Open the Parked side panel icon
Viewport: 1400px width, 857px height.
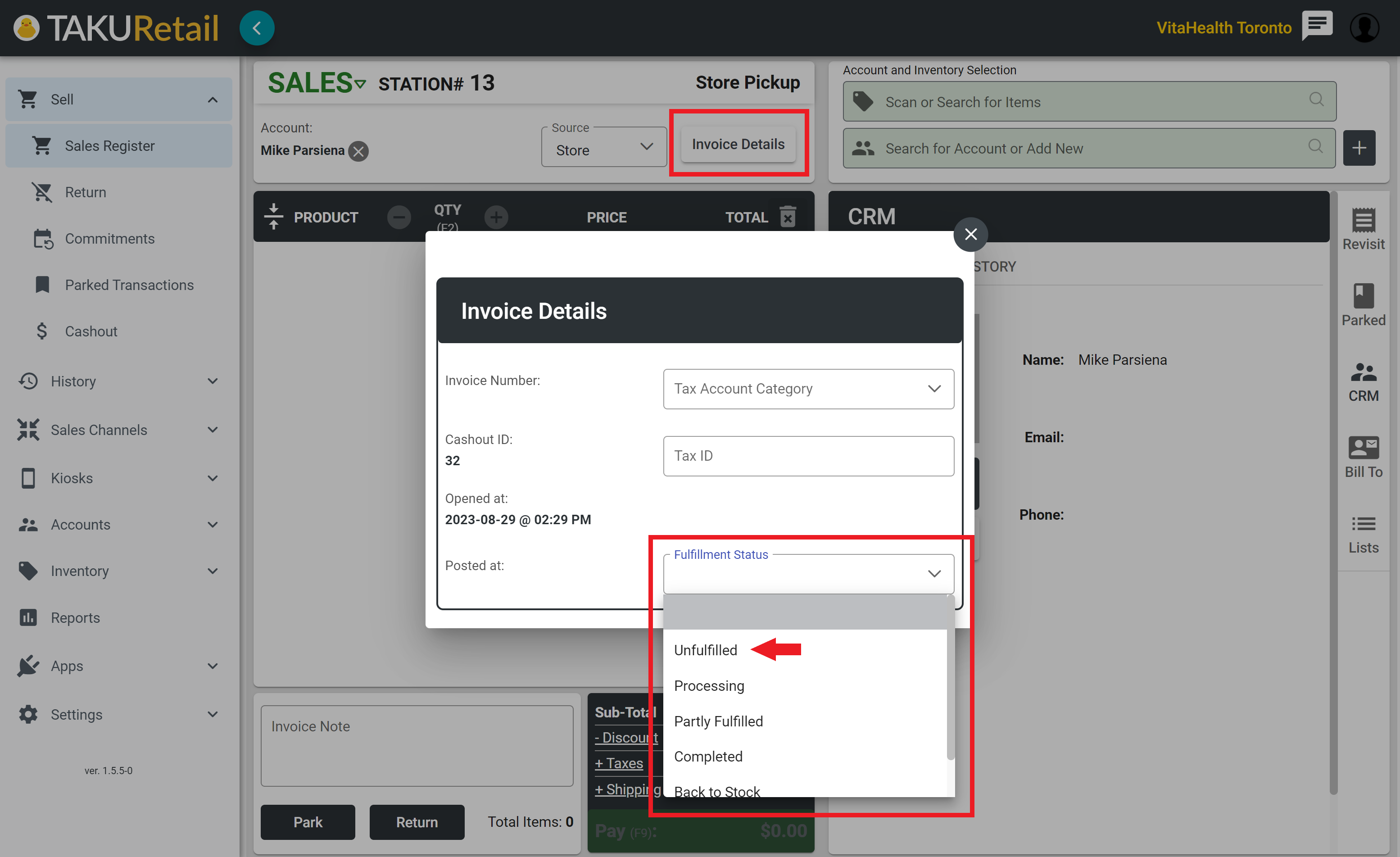[x=1363, y=304]
